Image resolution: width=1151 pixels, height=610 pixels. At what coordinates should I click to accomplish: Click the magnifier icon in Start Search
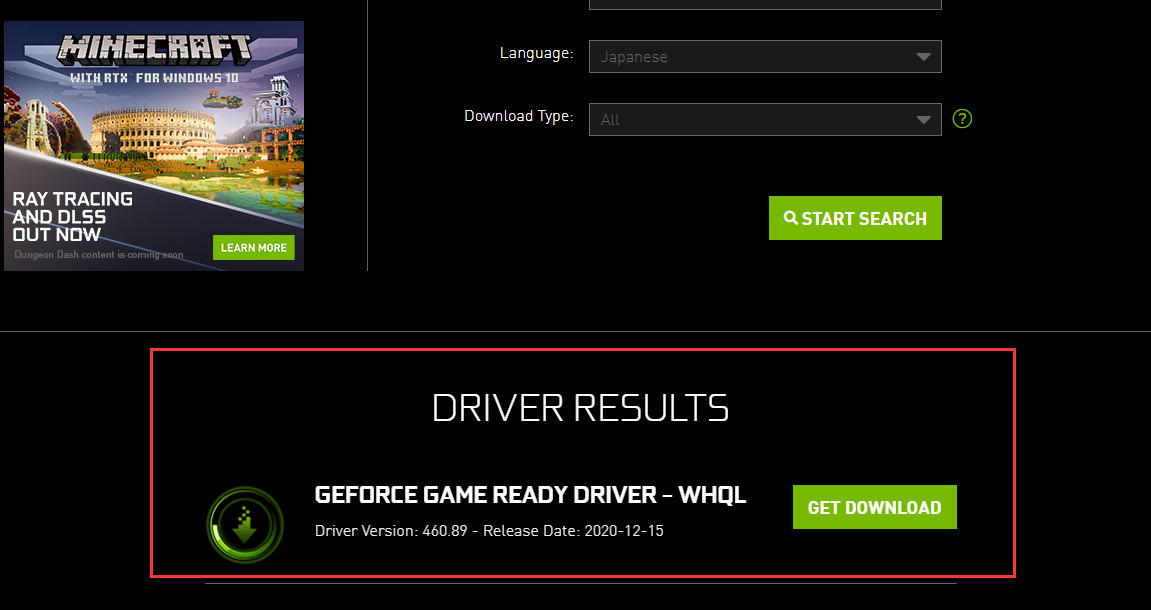coord(791,218)
